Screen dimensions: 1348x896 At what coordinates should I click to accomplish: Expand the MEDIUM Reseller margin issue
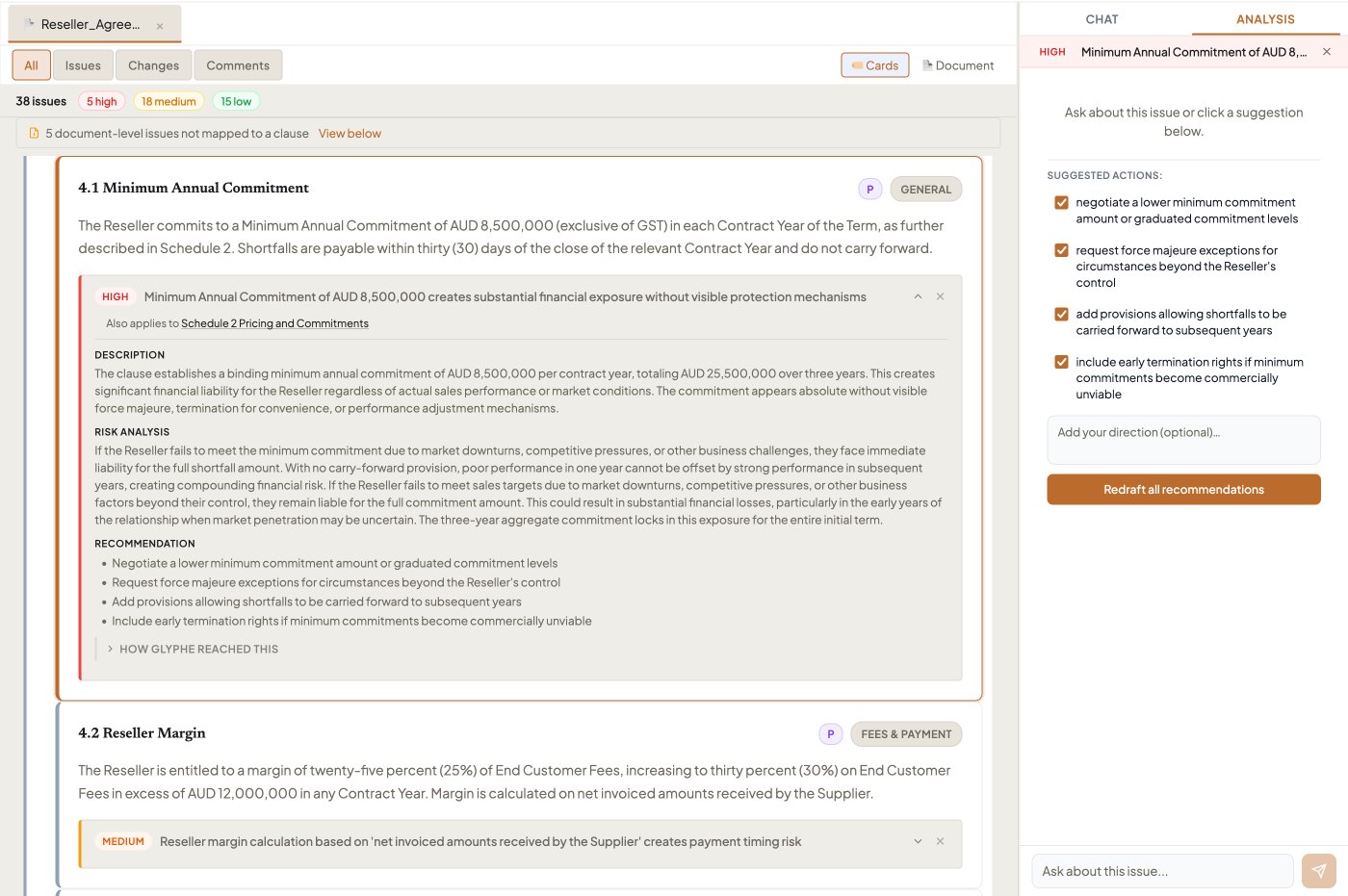click(x=918, y=841)
